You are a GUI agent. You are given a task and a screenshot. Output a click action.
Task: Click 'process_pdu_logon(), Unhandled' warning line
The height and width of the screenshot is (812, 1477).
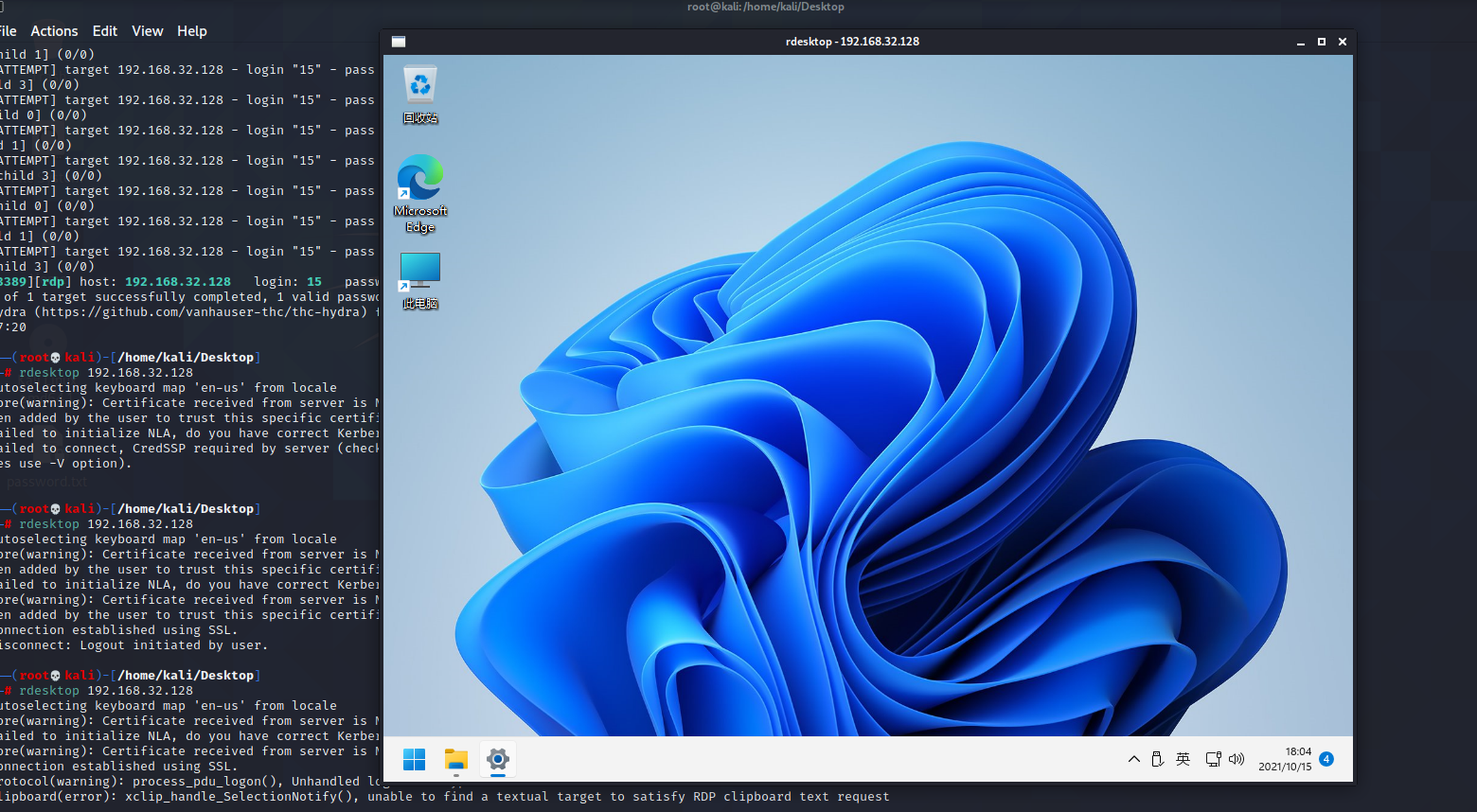click(x=189, y=782)
